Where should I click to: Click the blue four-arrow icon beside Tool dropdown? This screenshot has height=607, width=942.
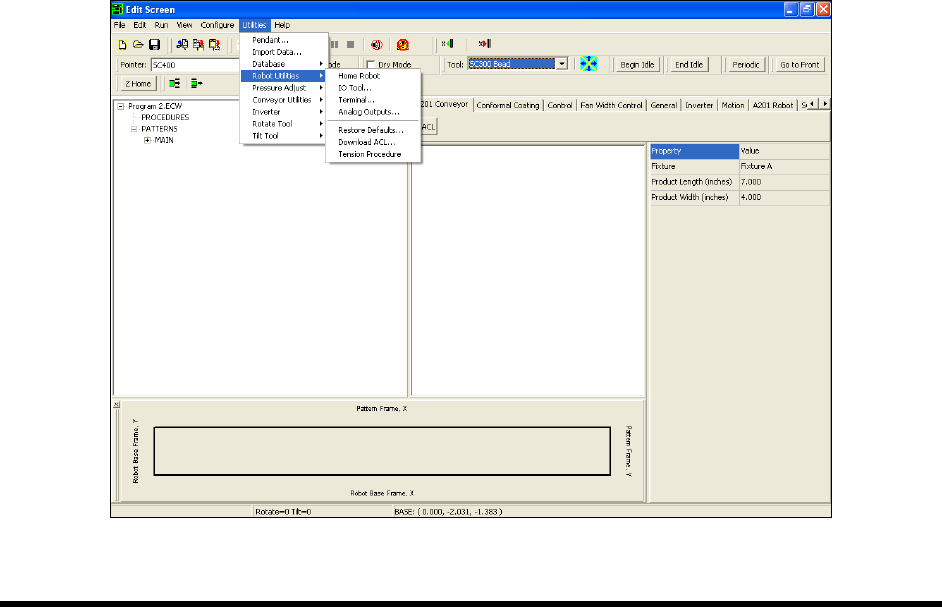[590, 64]
